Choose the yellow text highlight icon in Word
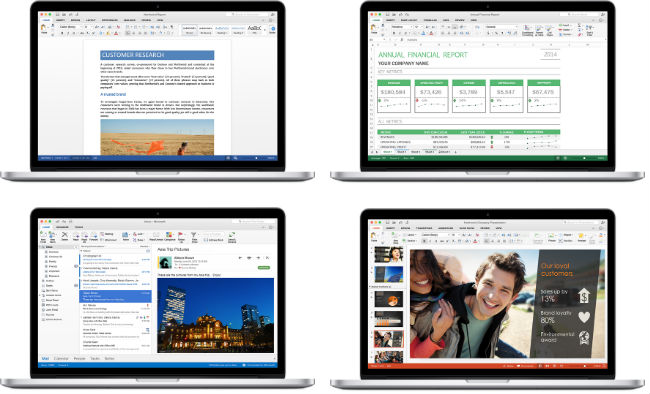 coord(108,33)
